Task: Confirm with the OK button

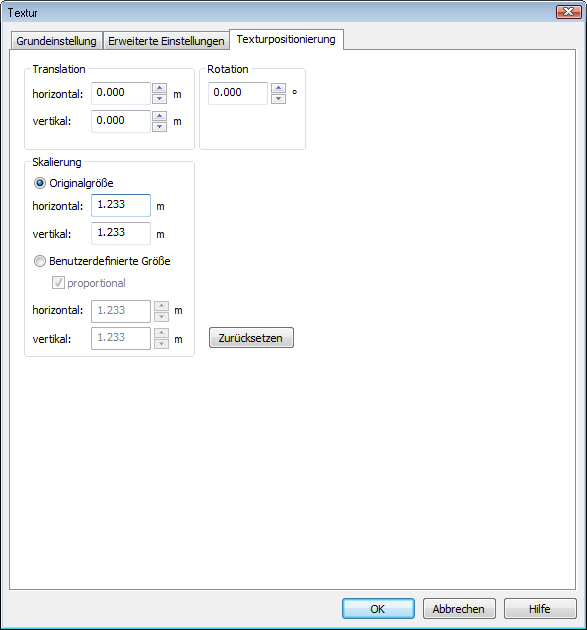Action: [x=378, y=609]
